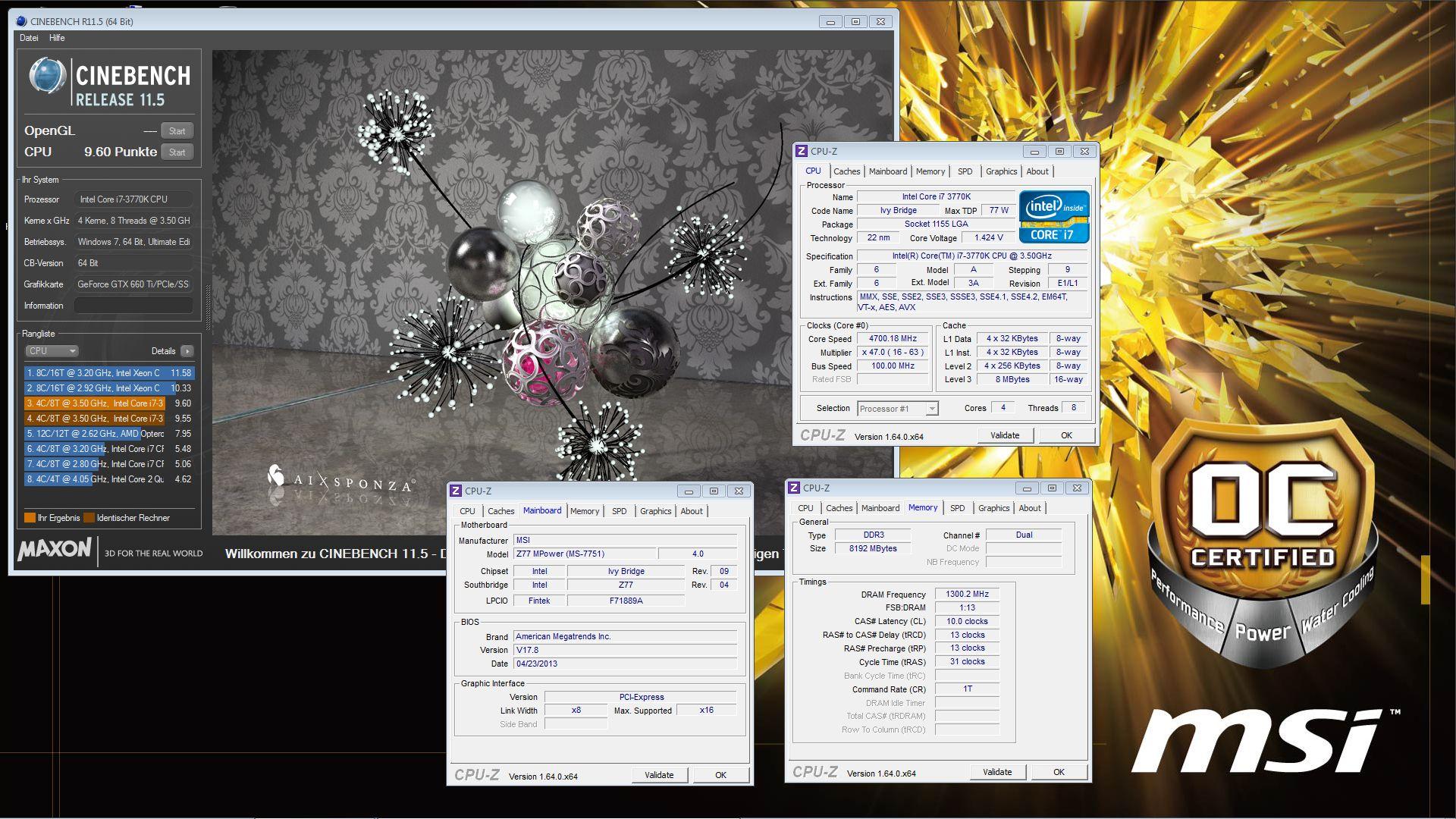Select ranking row 4C/8T @ 2.80 GHz
This screenshot has width=1456, height=819.
(x=109, y=464)
